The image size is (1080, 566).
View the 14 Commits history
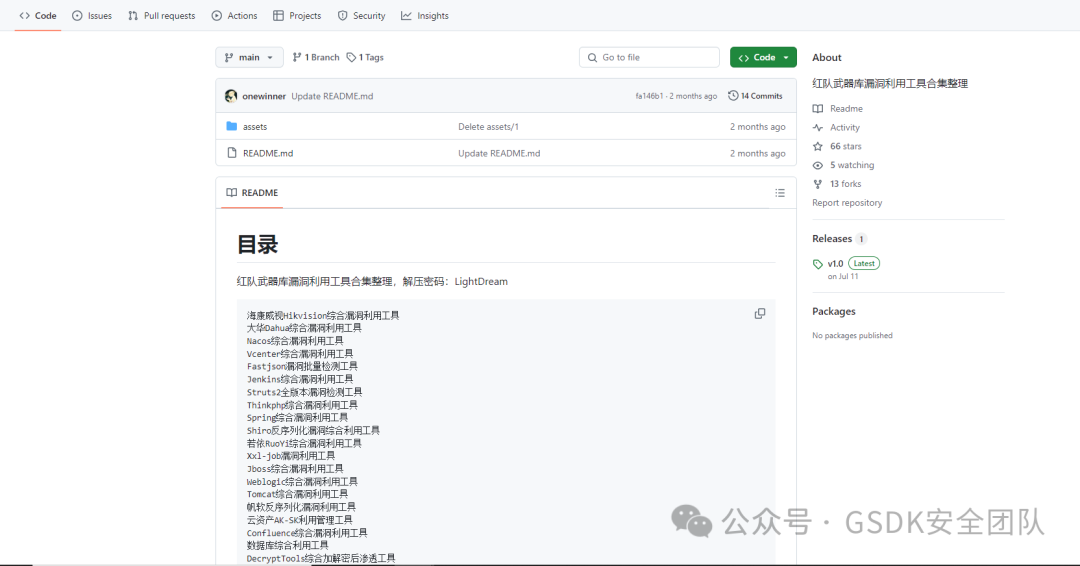(755, 96)
